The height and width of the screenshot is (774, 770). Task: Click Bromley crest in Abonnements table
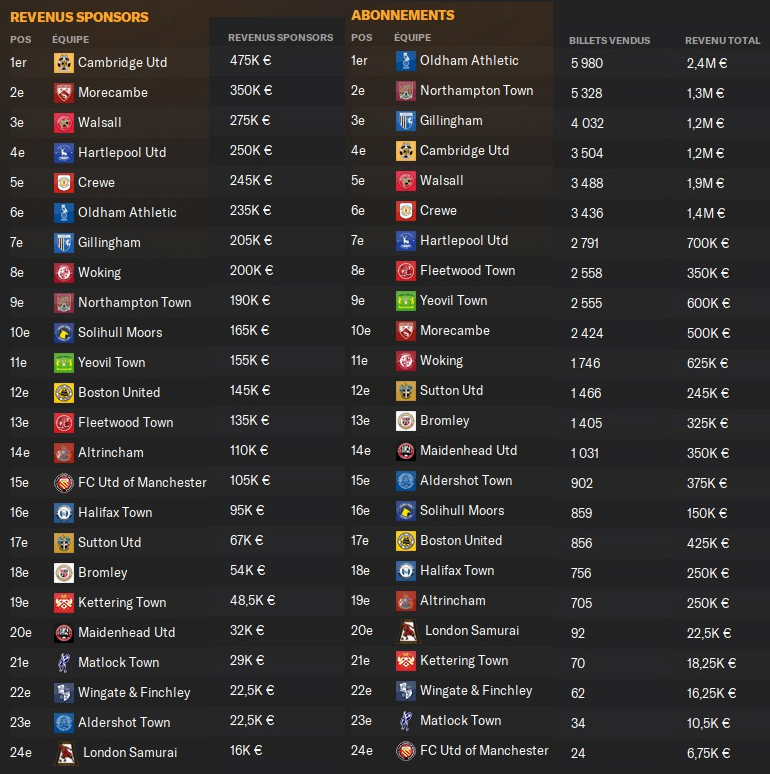click(x=406, y=421)
